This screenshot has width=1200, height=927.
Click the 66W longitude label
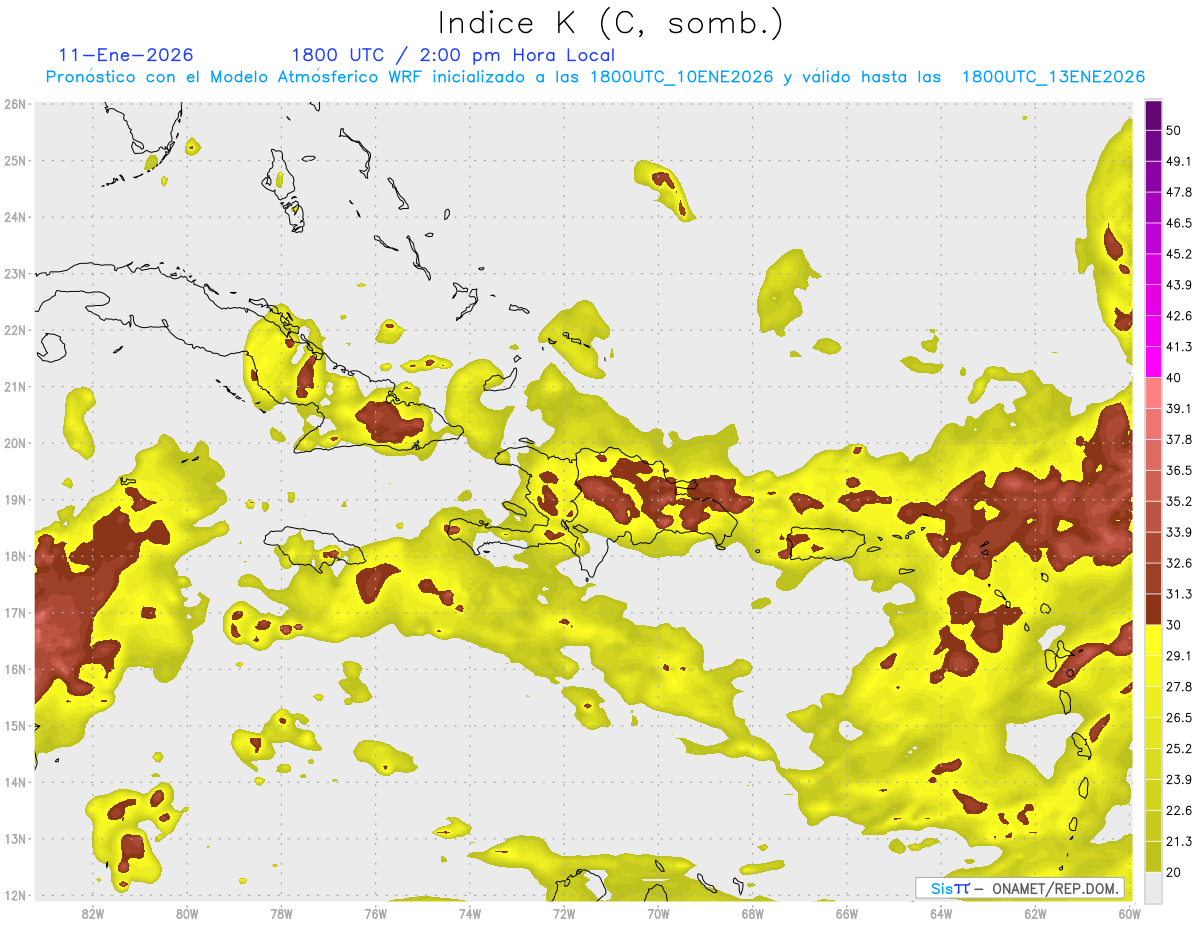[x=846, y=913]
